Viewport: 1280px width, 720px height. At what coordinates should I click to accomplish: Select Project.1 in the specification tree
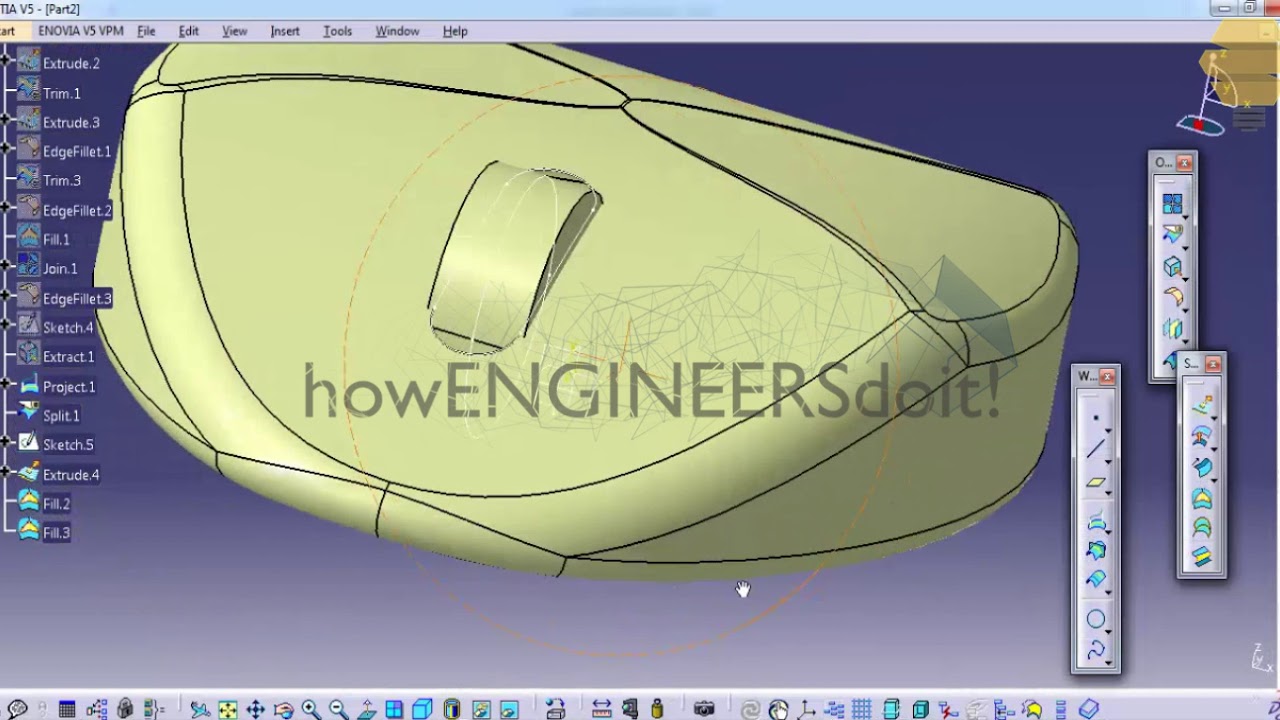pos(69,386)
